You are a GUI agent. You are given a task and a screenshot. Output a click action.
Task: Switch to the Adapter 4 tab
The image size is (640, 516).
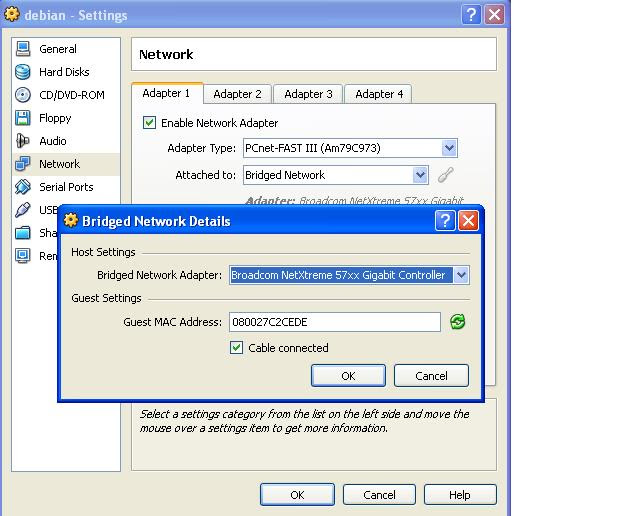[x=379, y=94]
